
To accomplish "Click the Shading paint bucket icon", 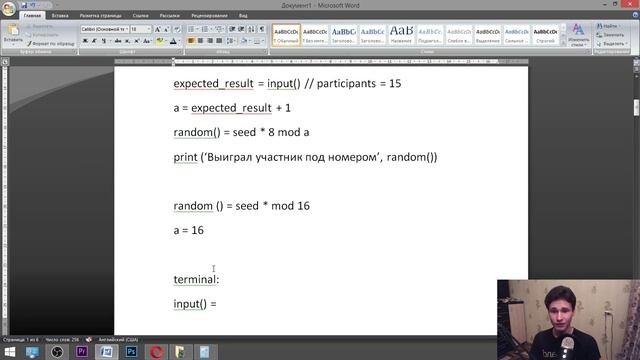I will [x=244, y=41].
